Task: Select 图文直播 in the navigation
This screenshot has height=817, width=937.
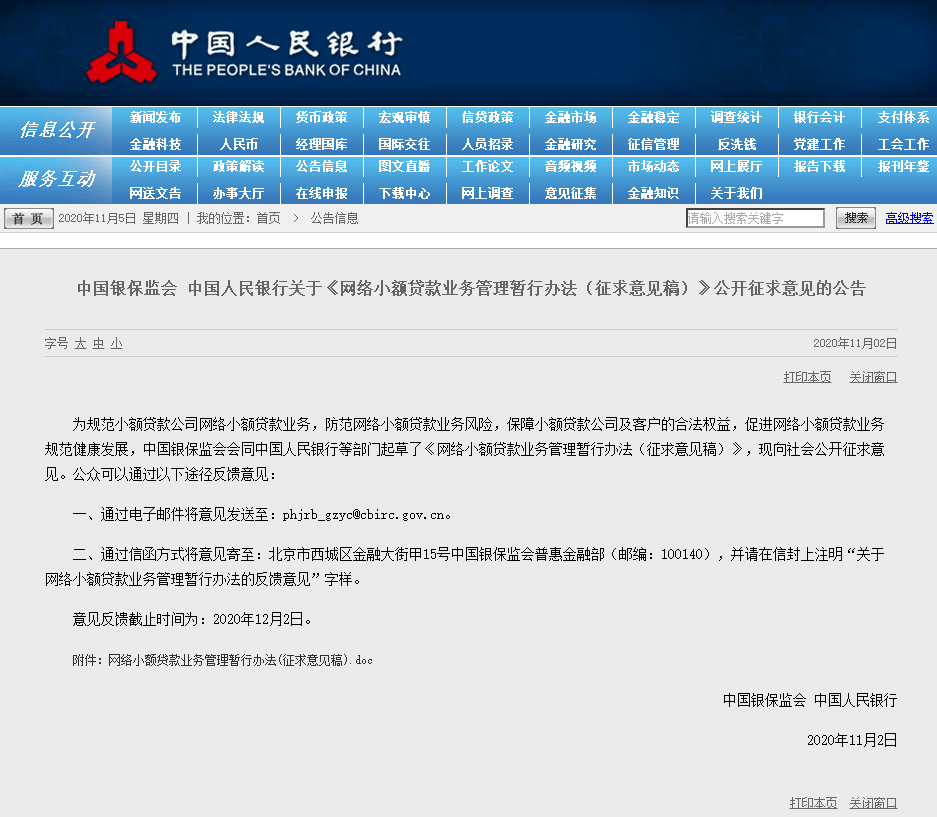Action: 405,166
